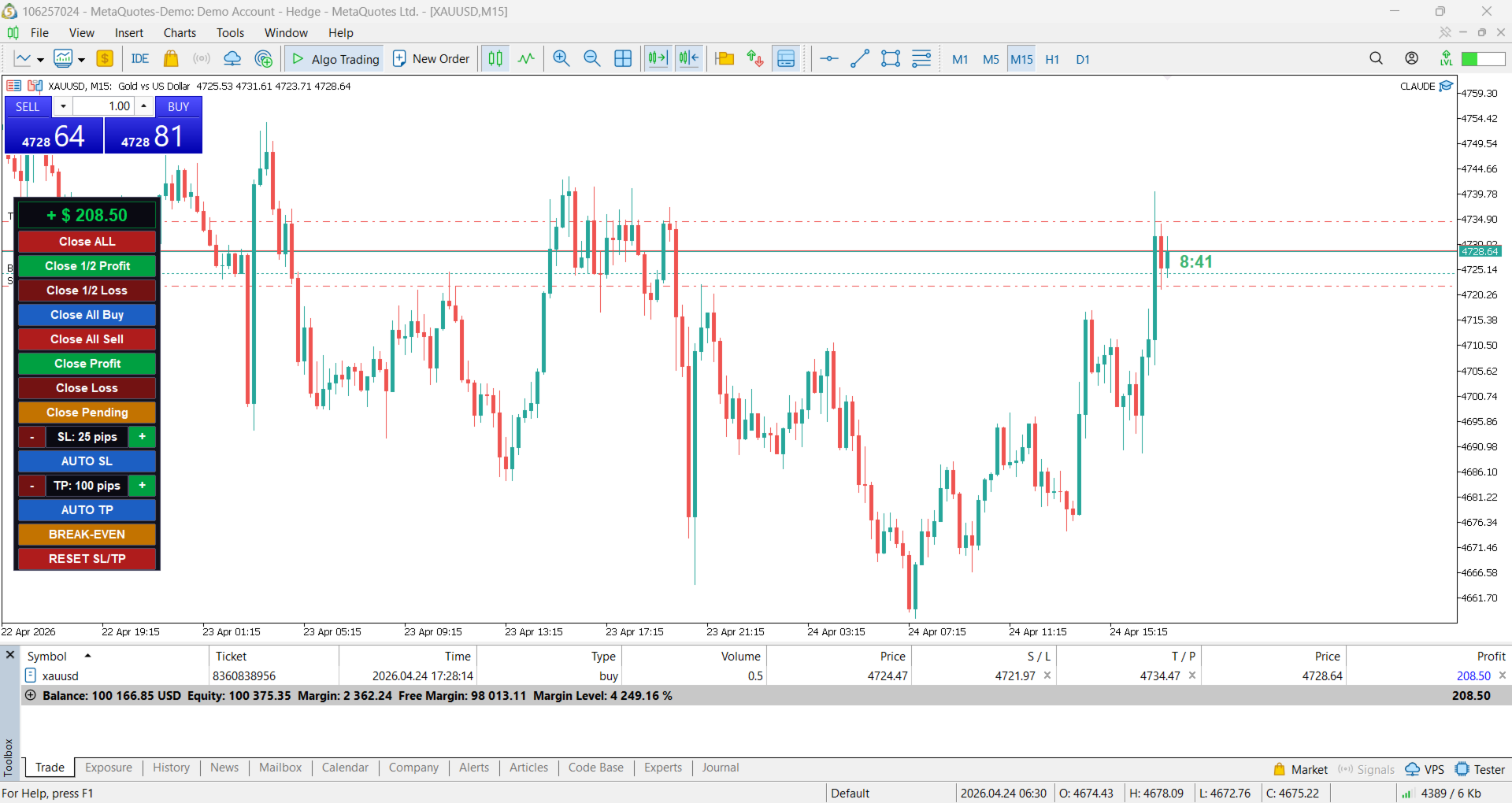Screen dimensions: 1512x803
Task: Click the New Order button
Action: click(432, 59)
